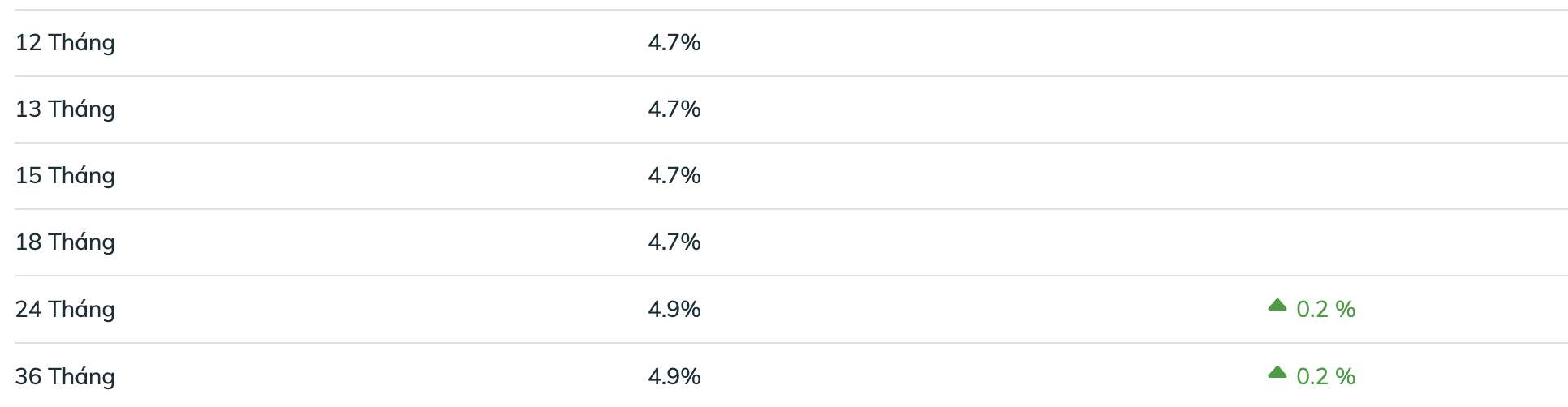Click the 4.9% rate for 36 Tháng
The height and width of the screenshot is (407, 1568).
coord(674,376)
